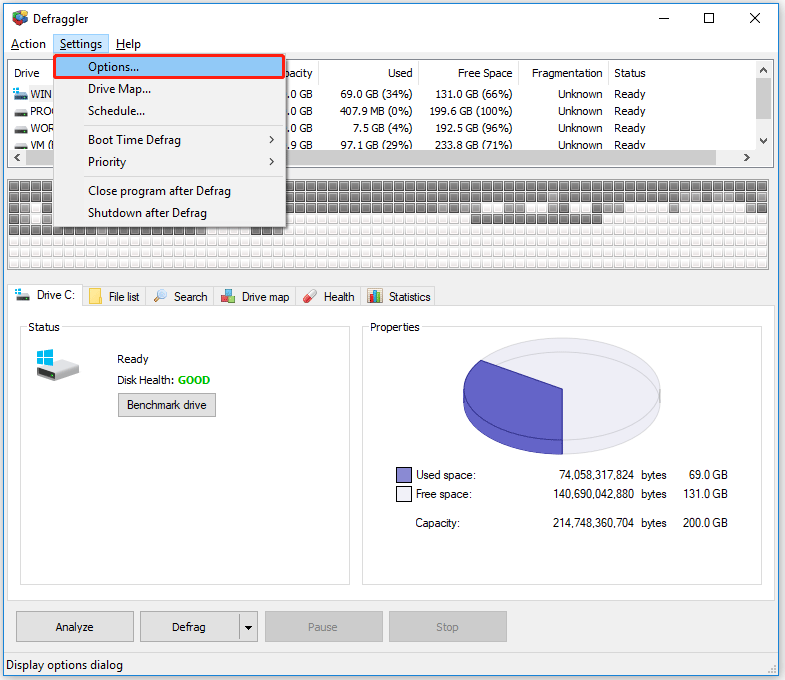The image size is (785, 680).
Task: Click the disk usage pie chart
Action: [x=562, y=396]
